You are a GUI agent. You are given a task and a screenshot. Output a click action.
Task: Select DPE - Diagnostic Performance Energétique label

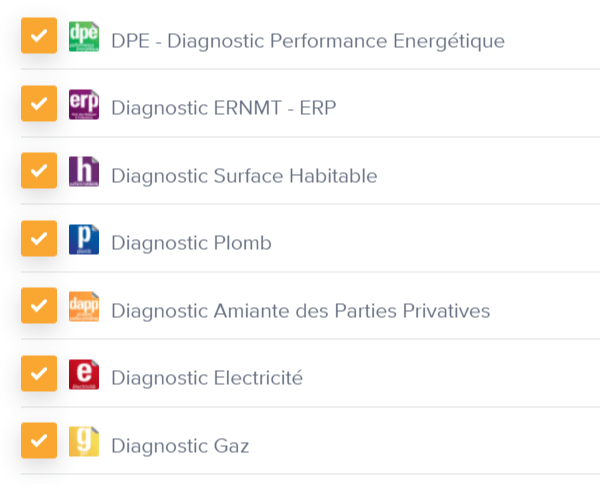[308, 41]
